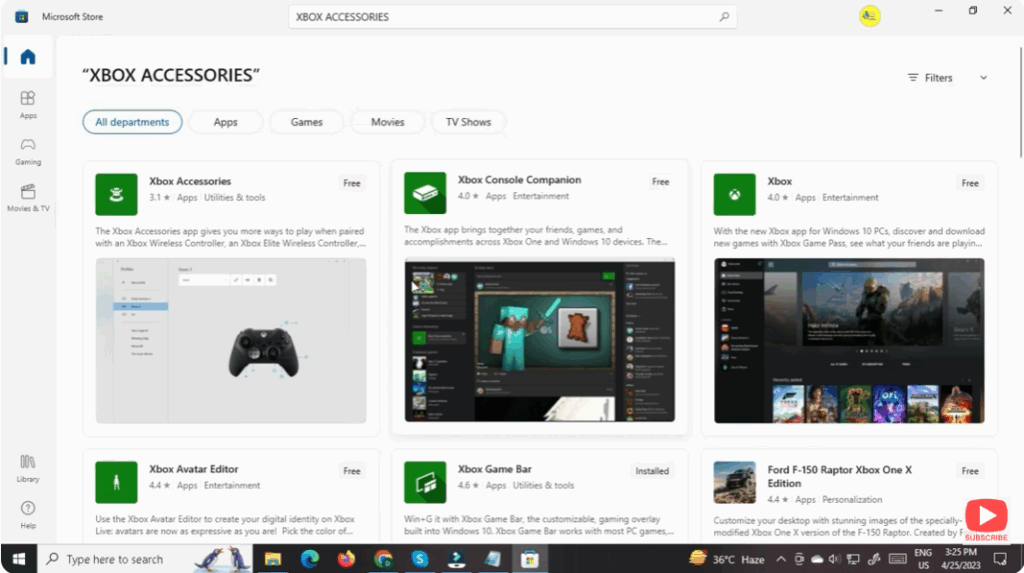Open the user profile avatar

pyautogui.click(x=869, y=16)
